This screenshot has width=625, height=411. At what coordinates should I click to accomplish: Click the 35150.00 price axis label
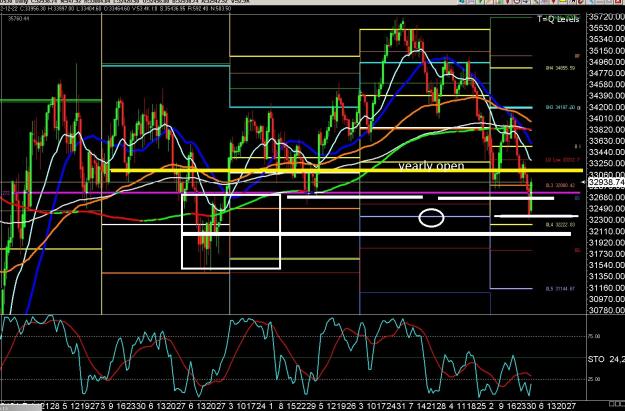[x=607, y=51]
